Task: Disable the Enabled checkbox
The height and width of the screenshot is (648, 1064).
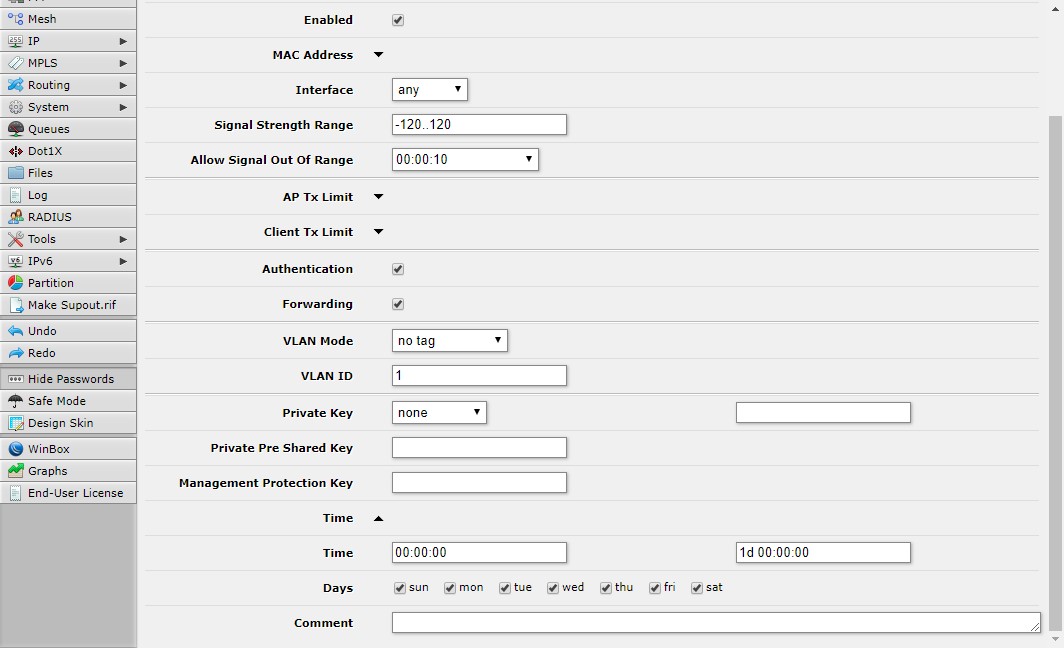Action: tap(397, 19)
